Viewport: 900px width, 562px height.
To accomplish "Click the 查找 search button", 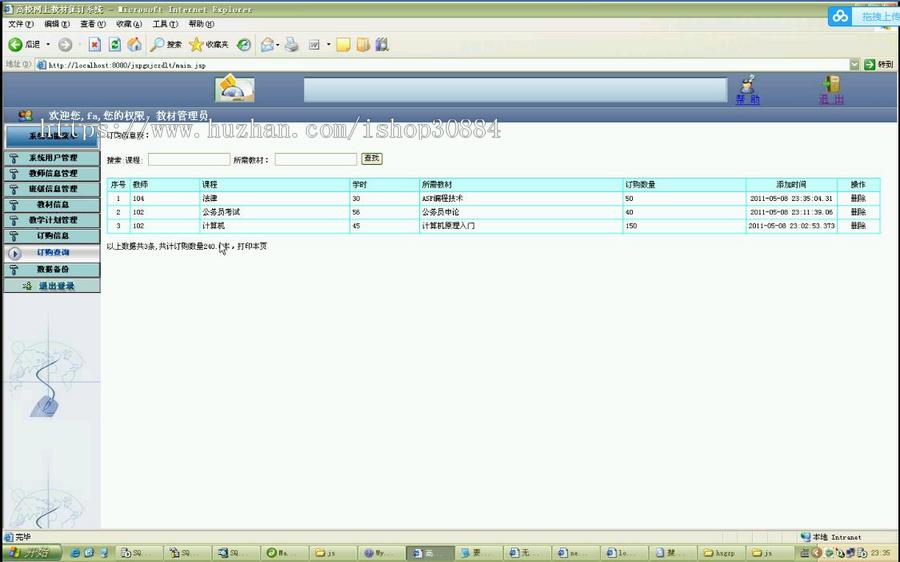I will coord(372,159).
